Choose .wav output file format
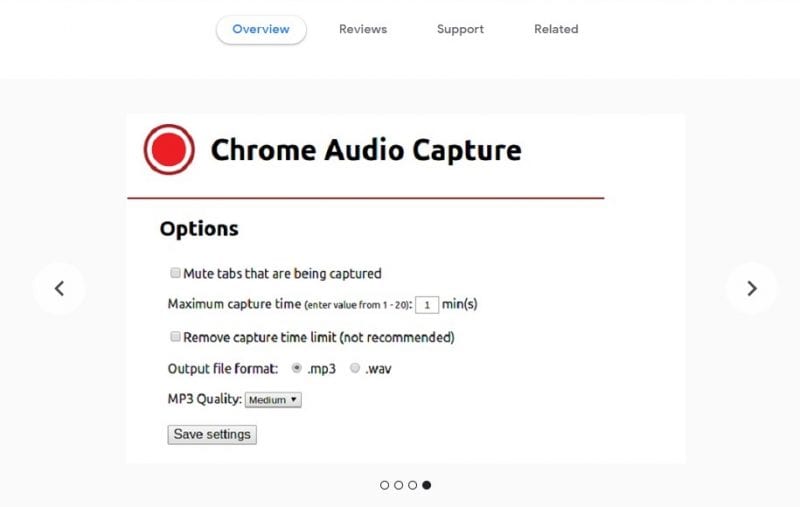800x507 pixels. coord(355,368)
